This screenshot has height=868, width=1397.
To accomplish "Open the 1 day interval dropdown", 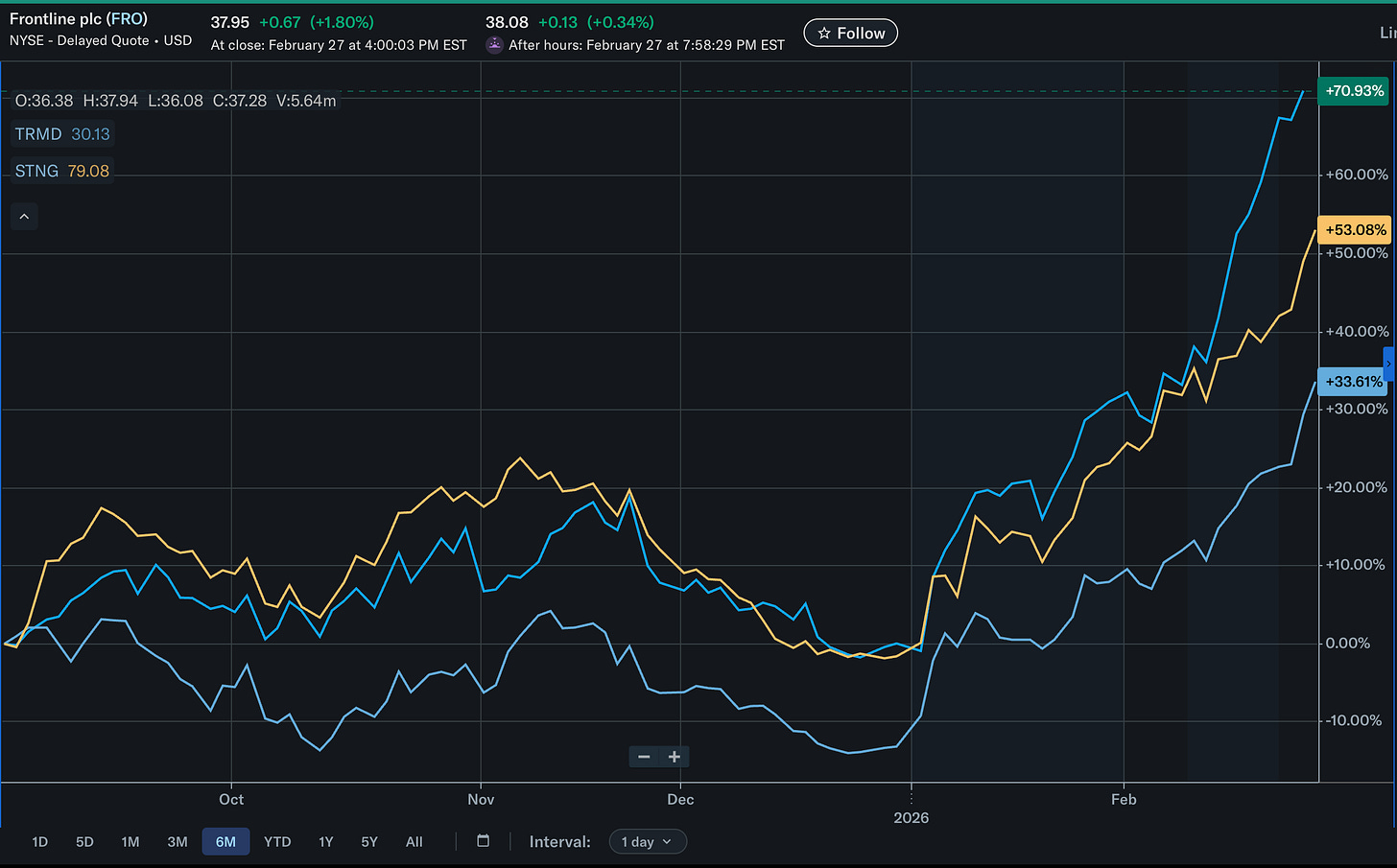I will pyautogui.click(x=648, y=841).
